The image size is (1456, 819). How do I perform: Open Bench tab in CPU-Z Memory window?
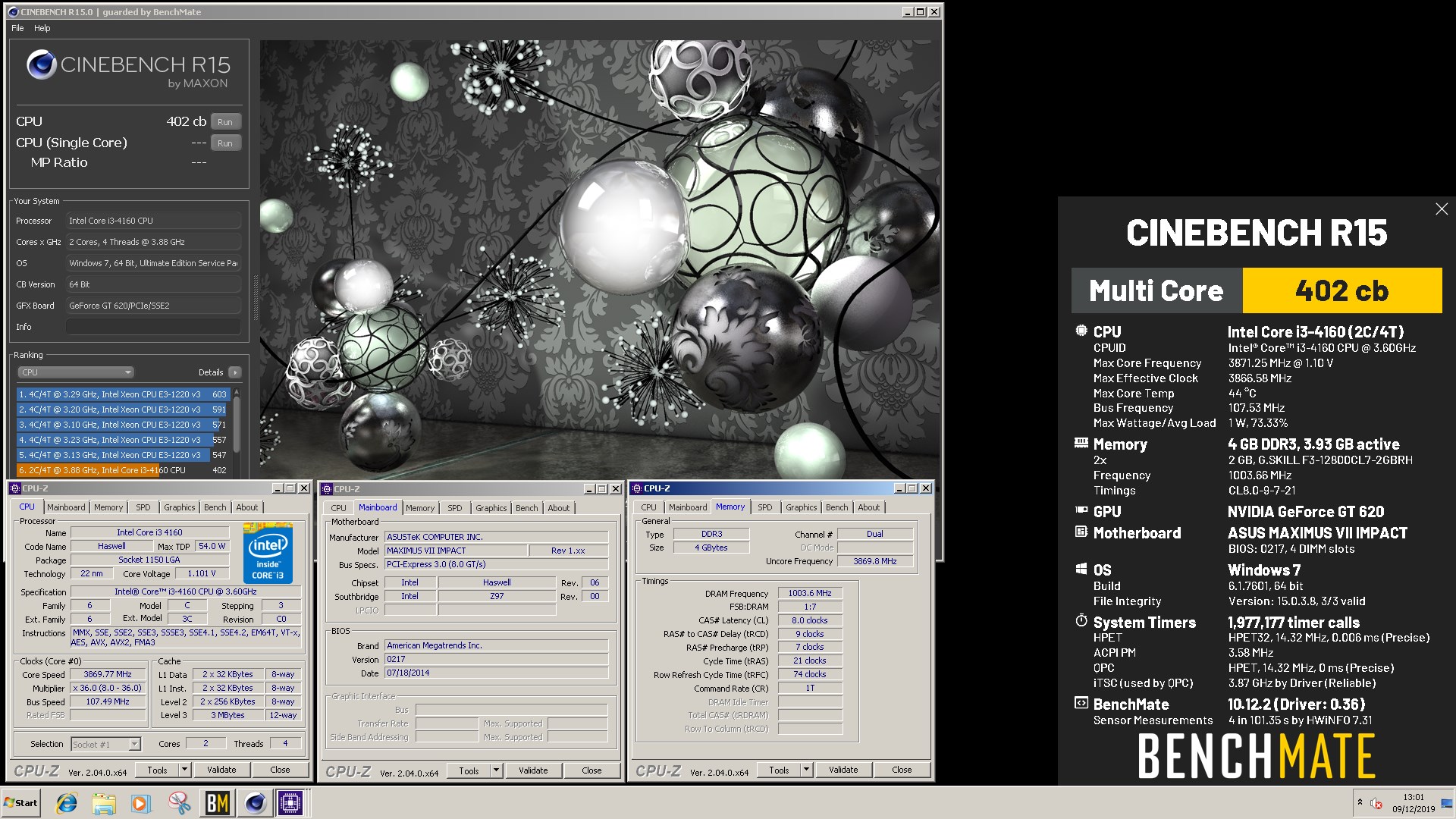[837, 507]
